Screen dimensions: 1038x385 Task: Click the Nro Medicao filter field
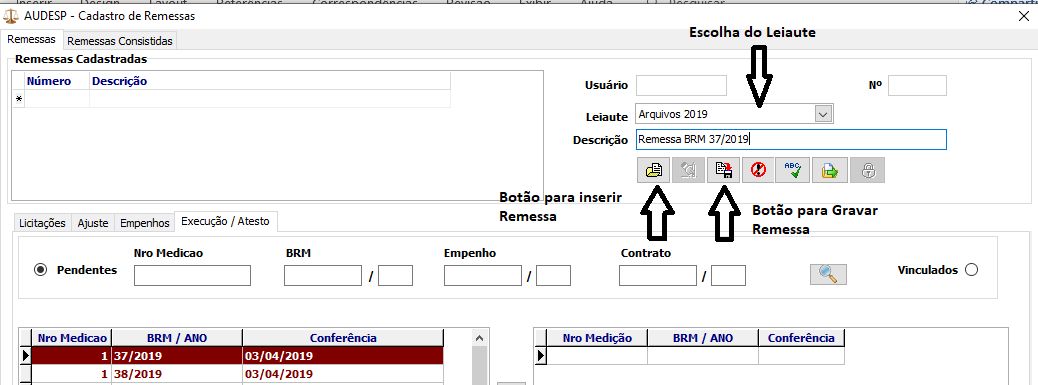pos(192,275)
